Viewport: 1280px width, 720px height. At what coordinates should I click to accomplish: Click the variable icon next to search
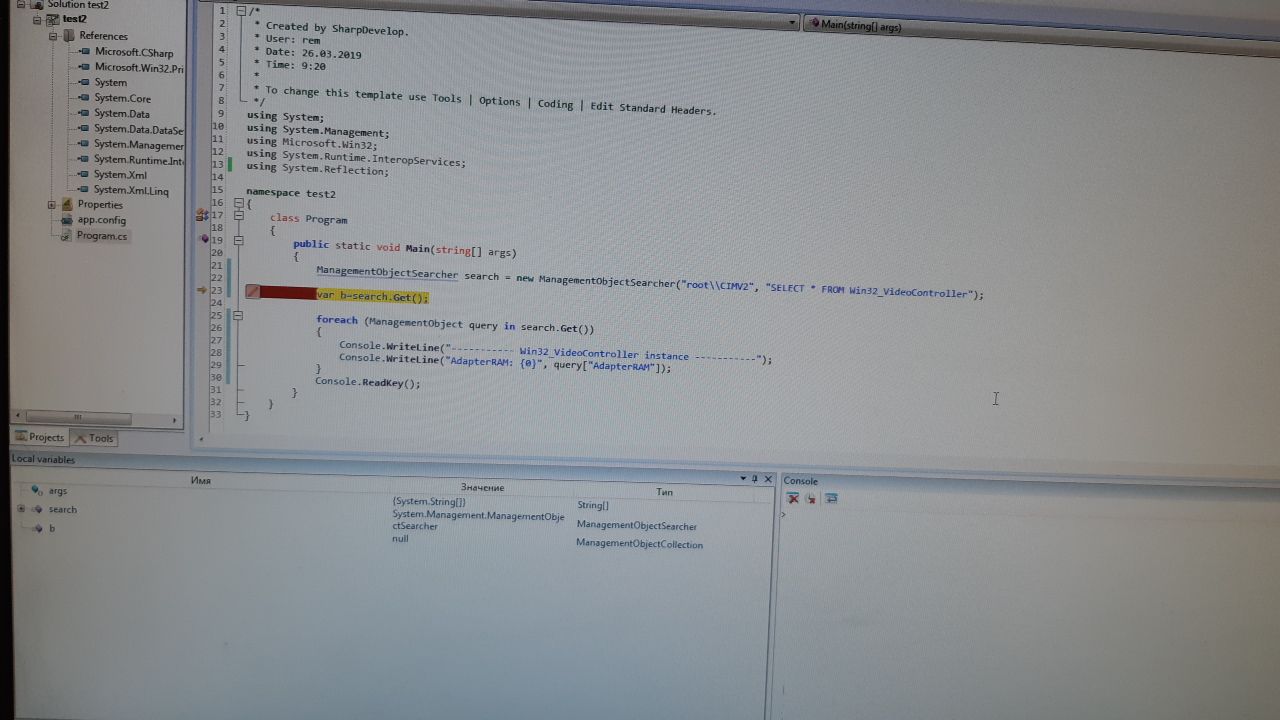point(37,509)
